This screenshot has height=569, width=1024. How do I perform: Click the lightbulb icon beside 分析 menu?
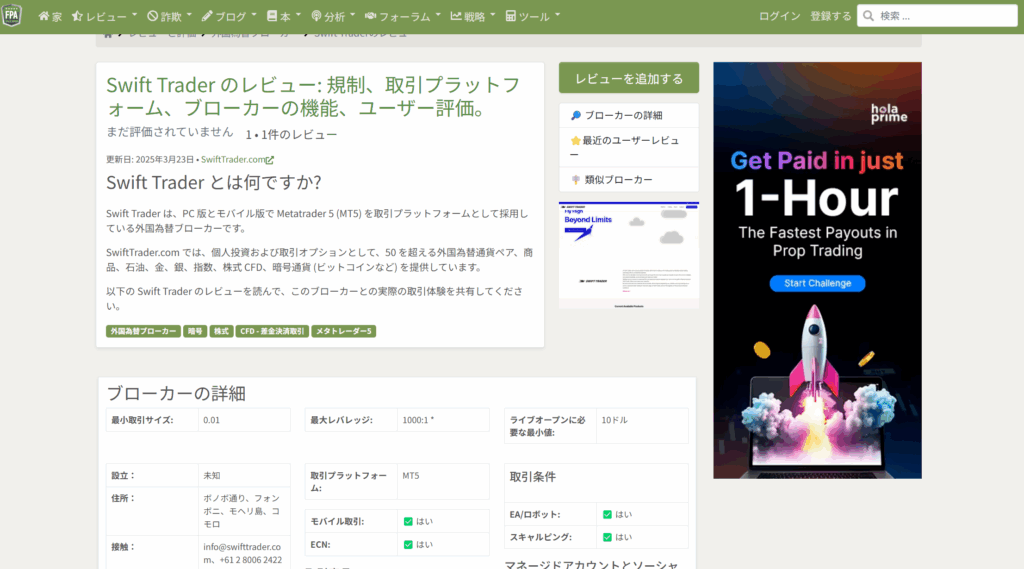point(316,16)
